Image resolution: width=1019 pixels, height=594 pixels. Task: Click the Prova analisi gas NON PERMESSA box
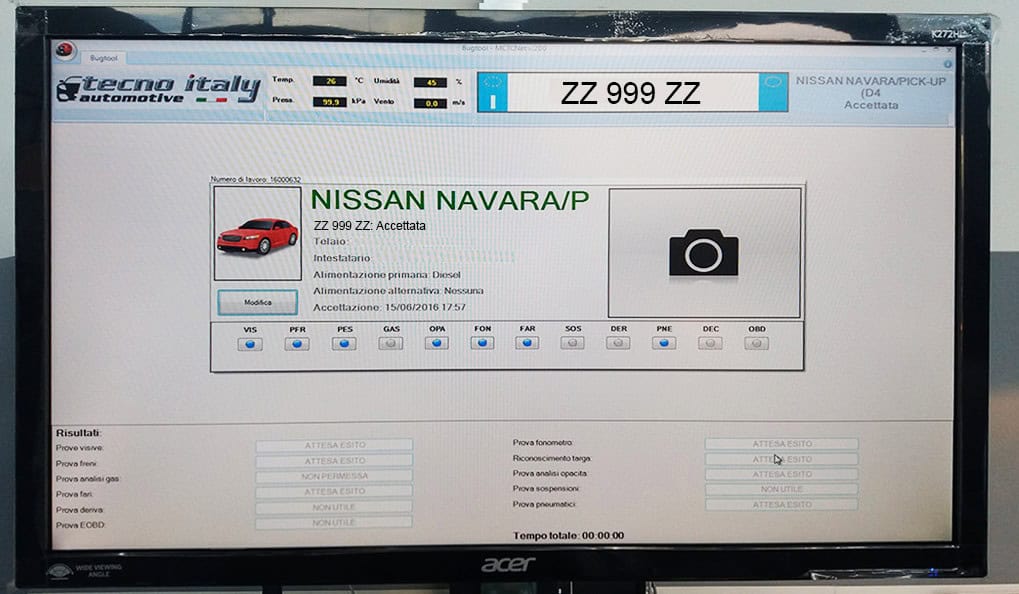point(334,476)
